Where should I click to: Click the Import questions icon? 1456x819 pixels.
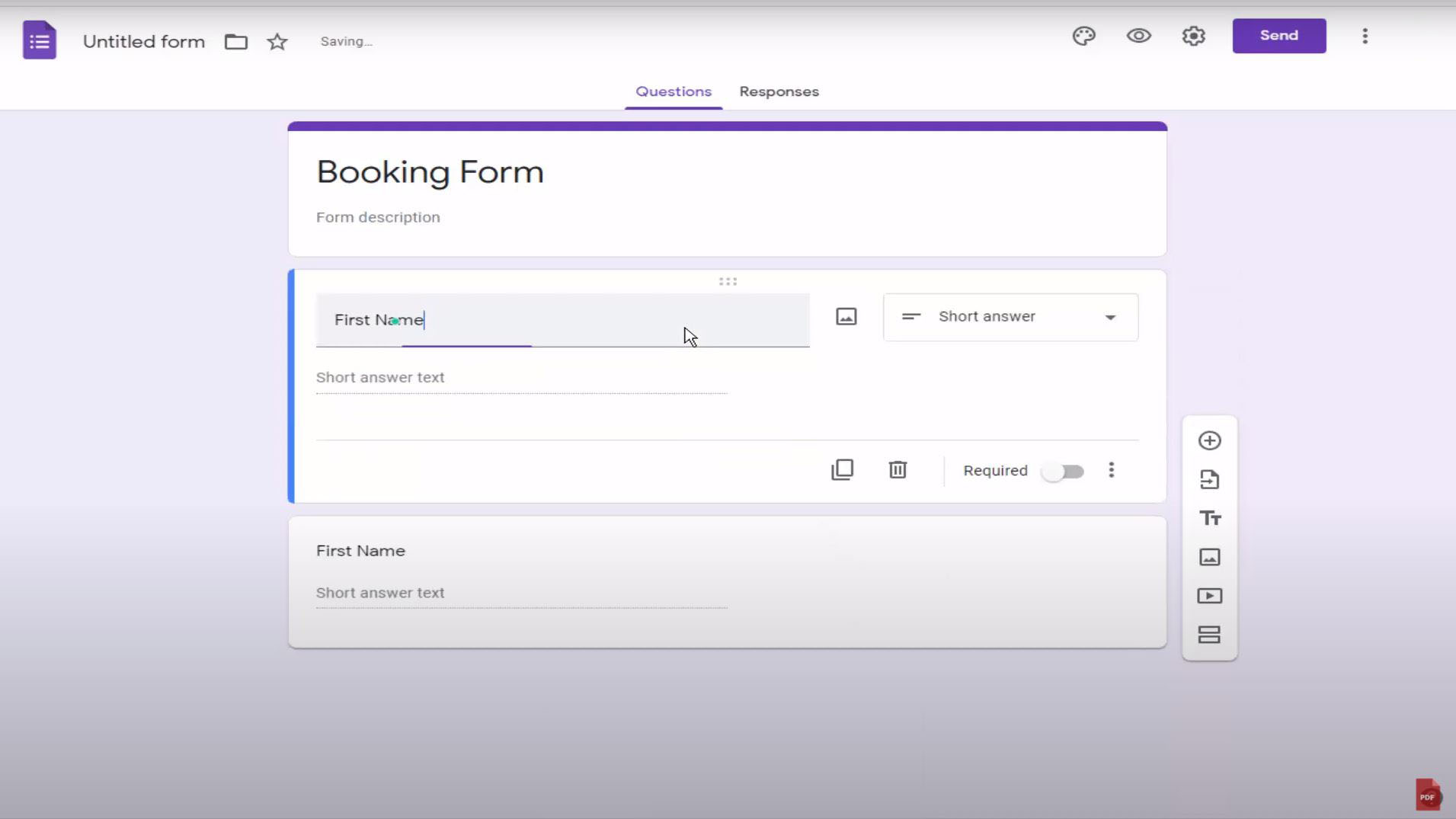1209,480
